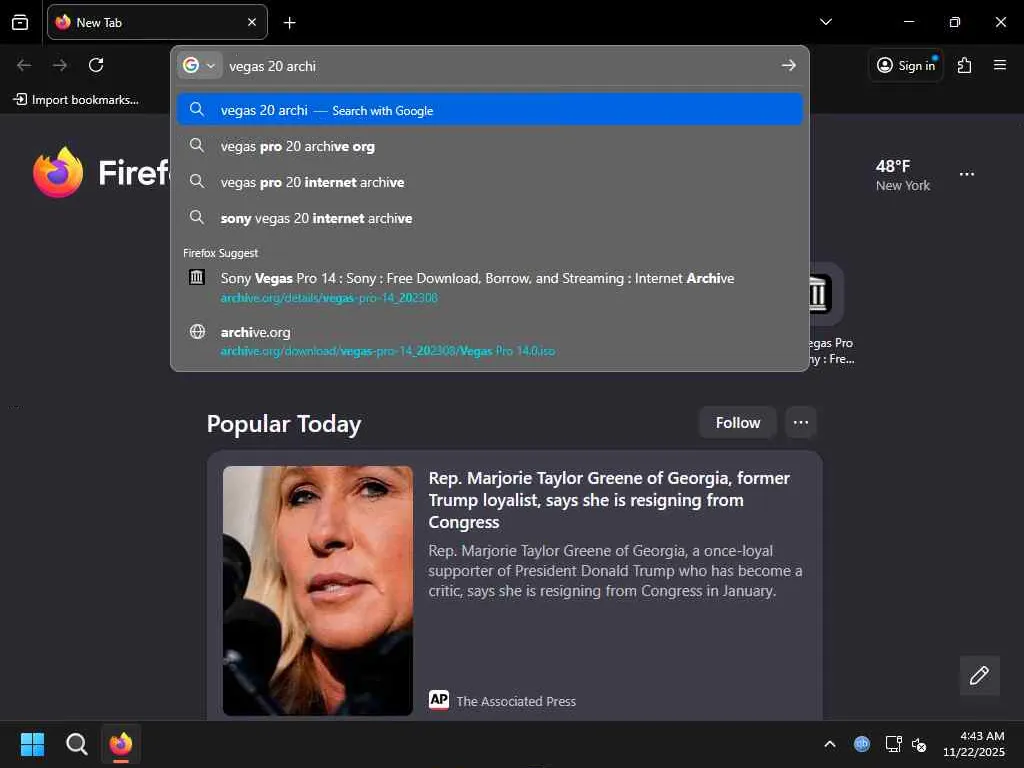Reload the current page
This screenshot has width=1024, height=768.
pos(96,65)
